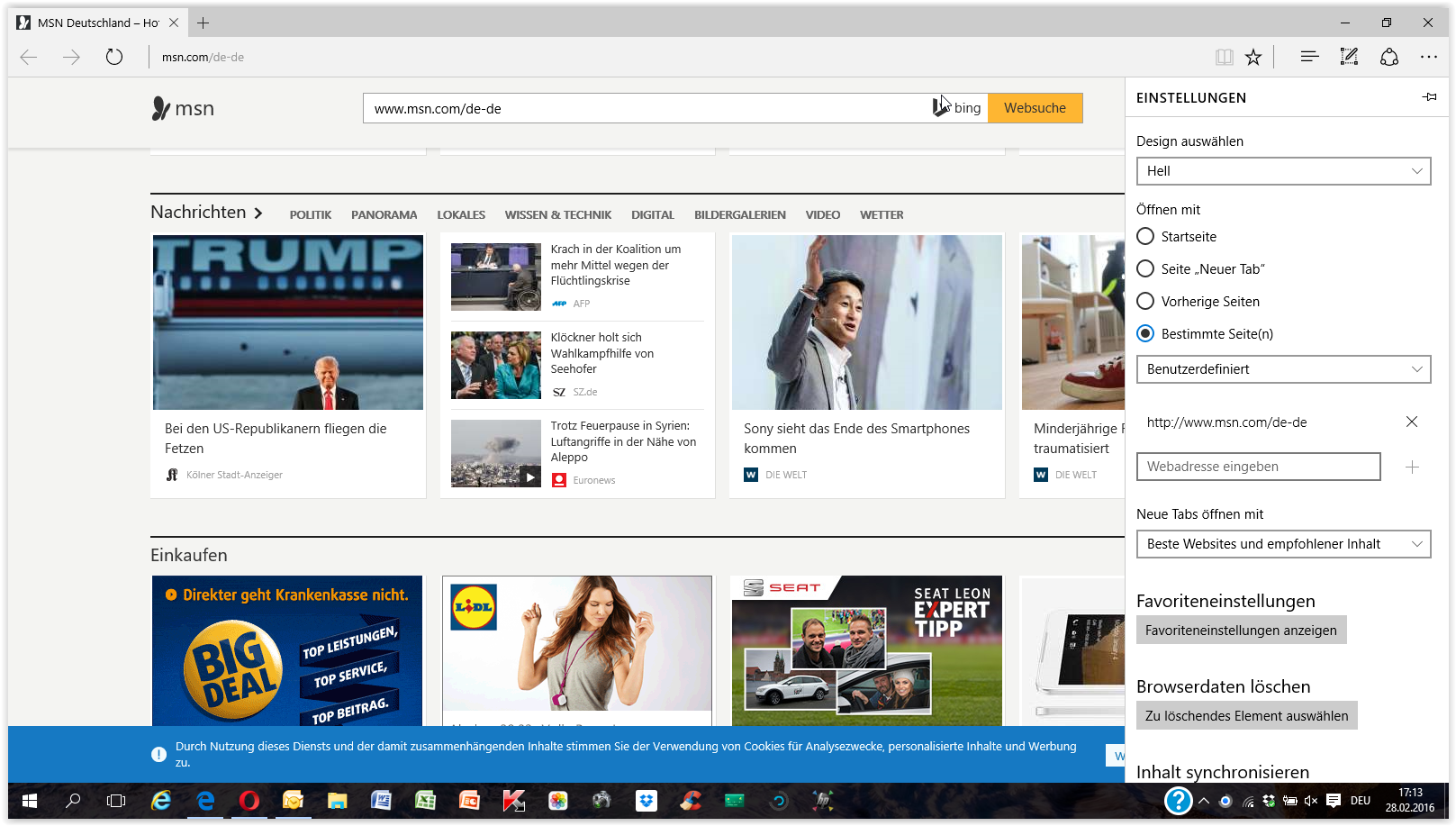Screen dimensions: 1456x826
Task: Open the Trump rally photo thumbnail
Action: (288, 322)
